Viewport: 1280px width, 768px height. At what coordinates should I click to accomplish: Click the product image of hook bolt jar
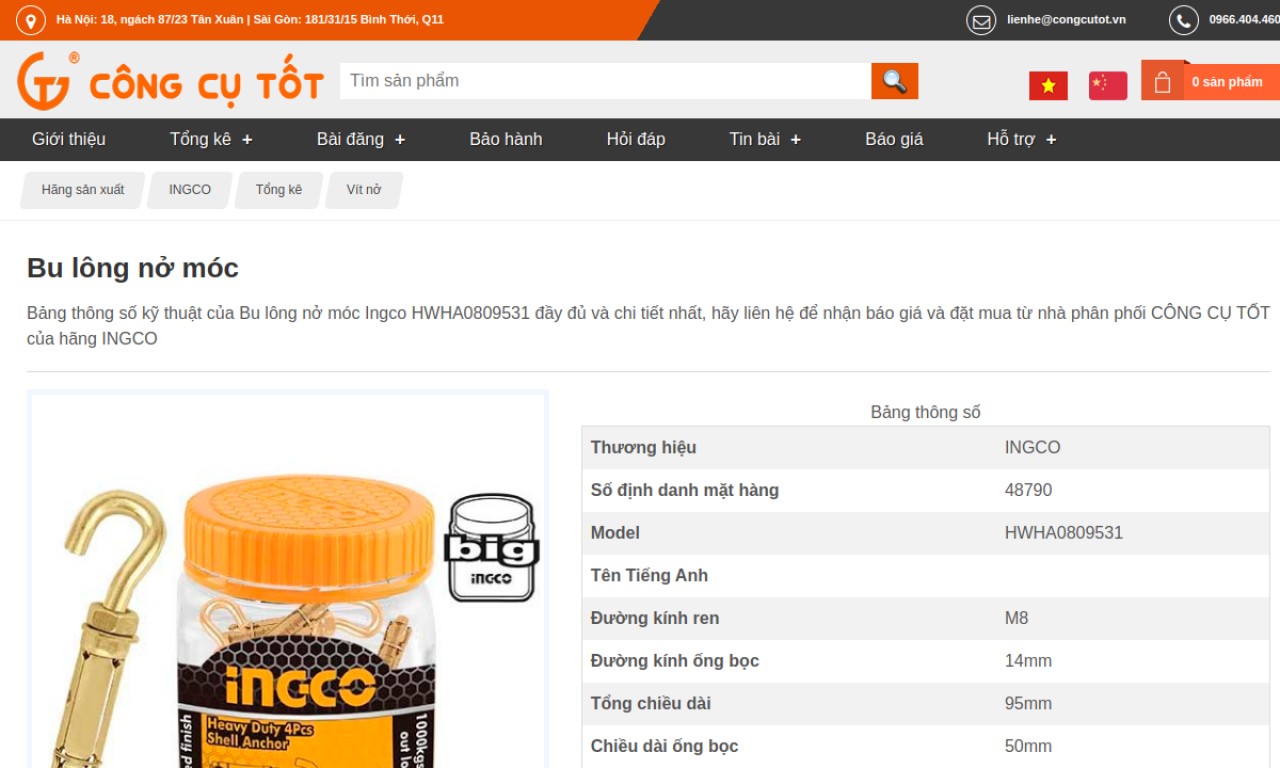pos(288,580)
